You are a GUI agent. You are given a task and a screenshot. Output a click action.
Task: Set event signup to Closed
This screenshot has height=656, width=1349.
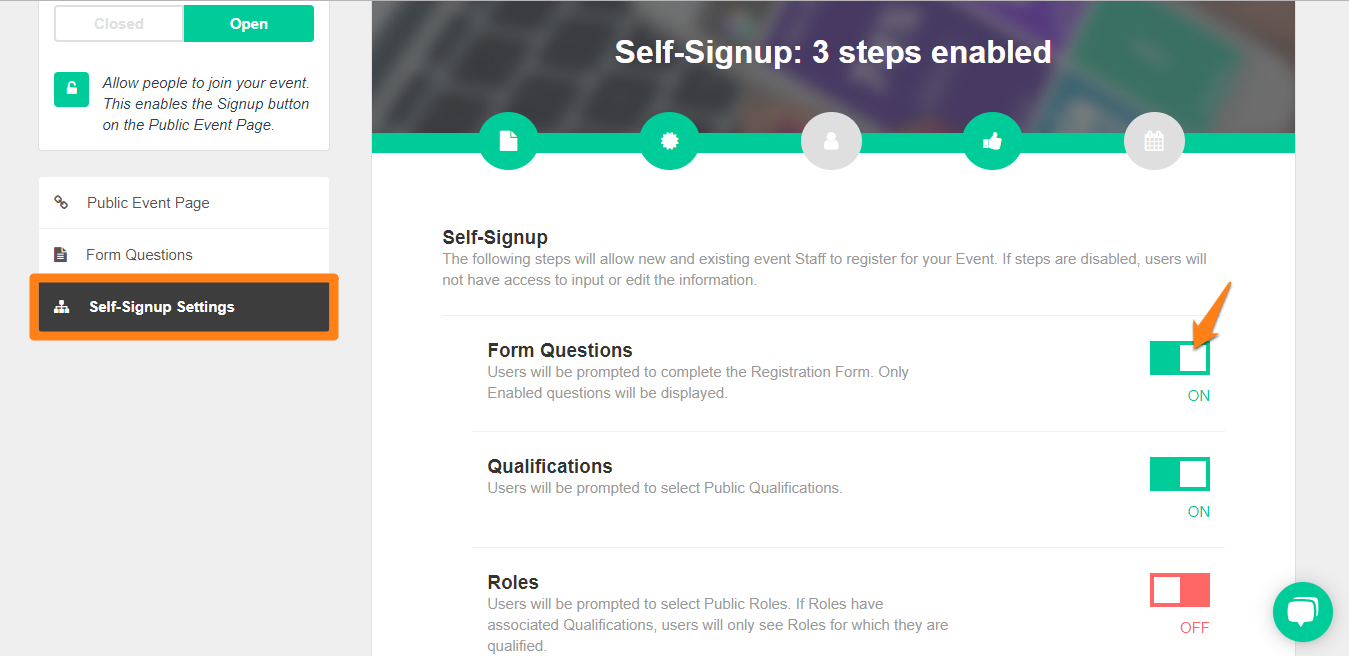(119, 24)
